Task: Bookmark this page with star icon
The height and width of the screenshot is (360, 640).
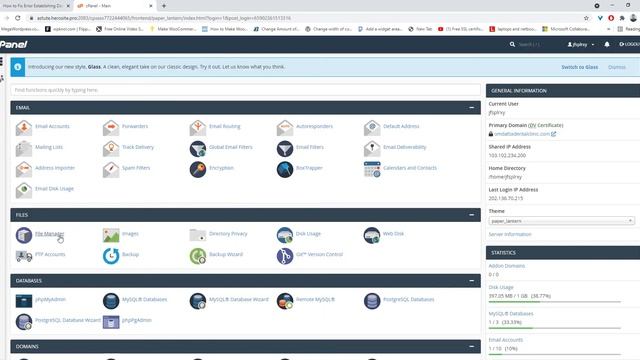Action: (x=586, y=18)
